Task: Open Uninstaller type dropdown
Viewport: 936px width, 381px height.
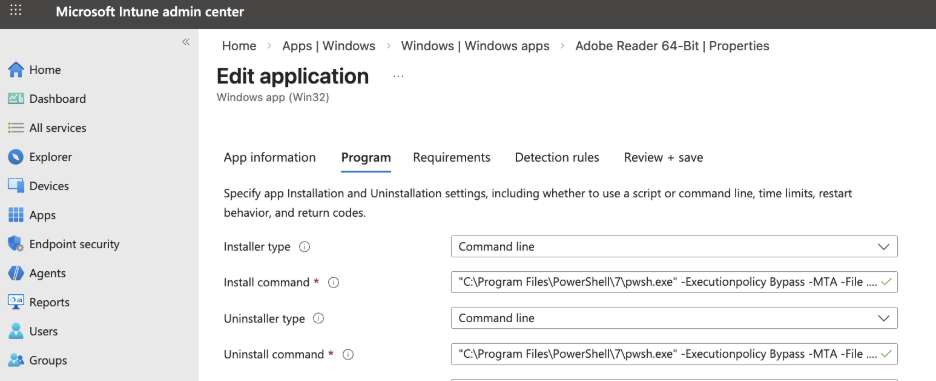Action: [674, 318]
